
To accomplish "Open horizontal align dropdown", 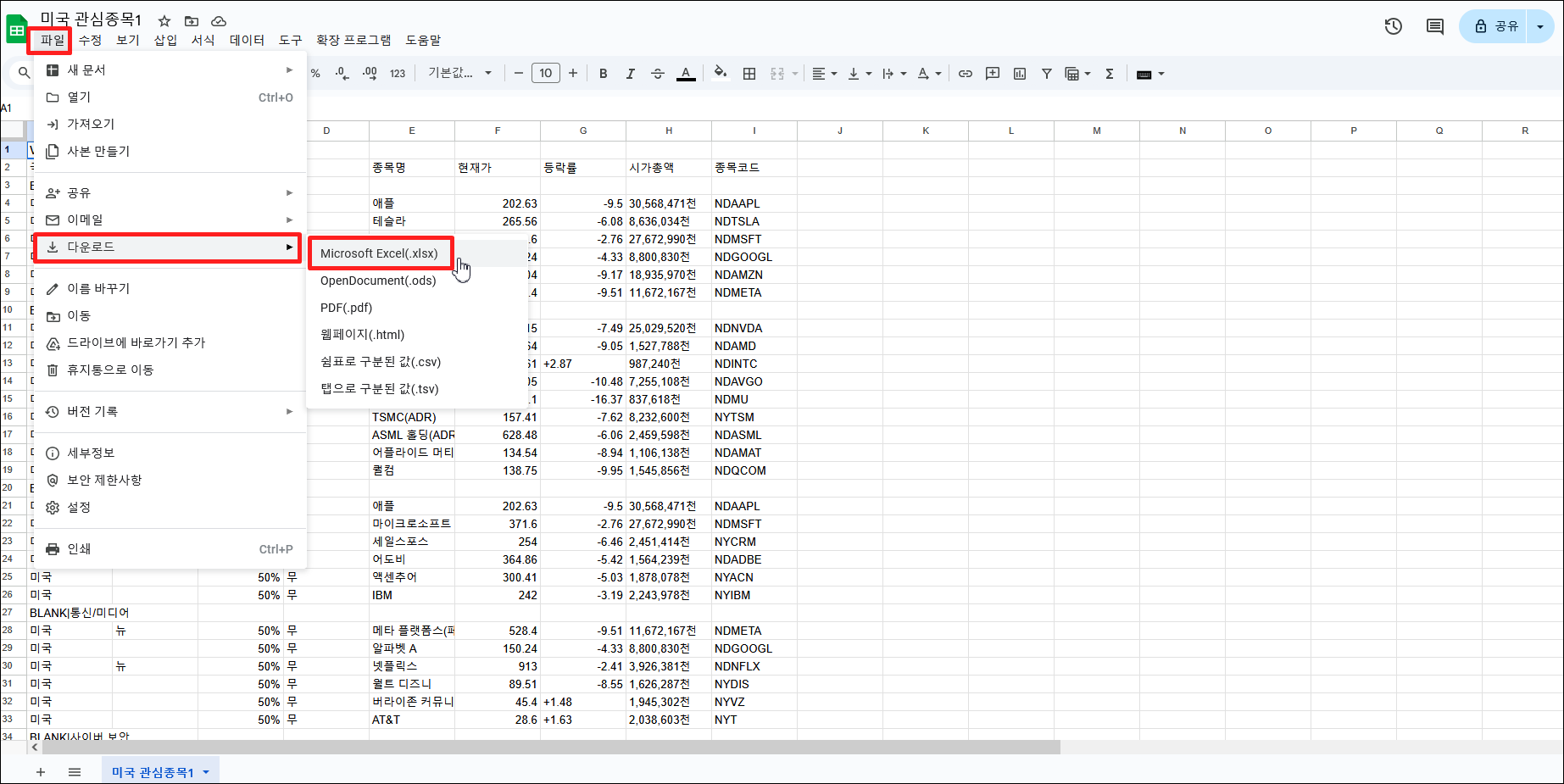I will click(x=824, y=74).
